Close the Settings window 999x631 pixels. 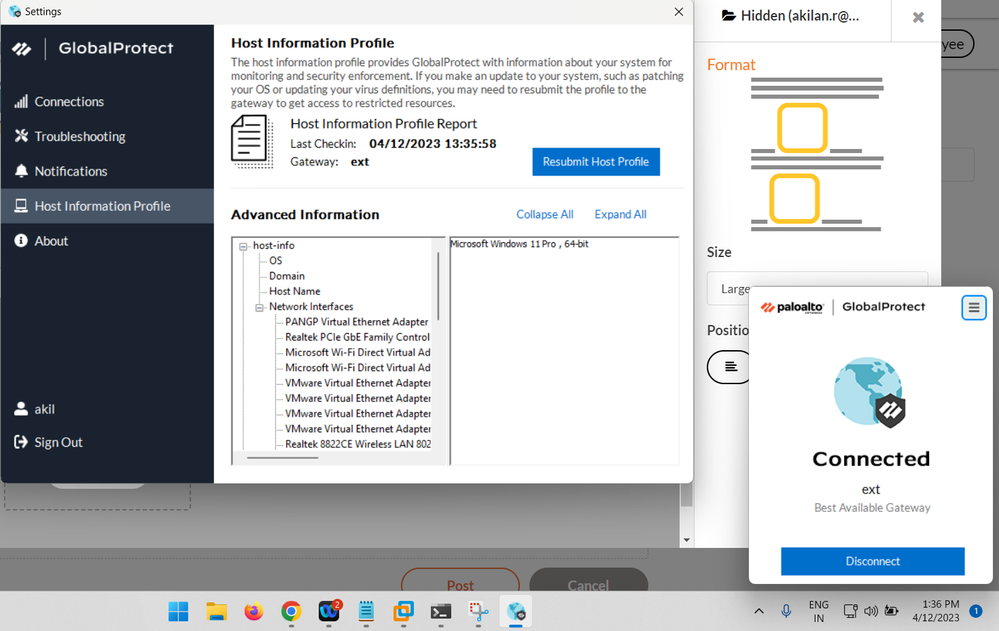(x=679, y=11)
